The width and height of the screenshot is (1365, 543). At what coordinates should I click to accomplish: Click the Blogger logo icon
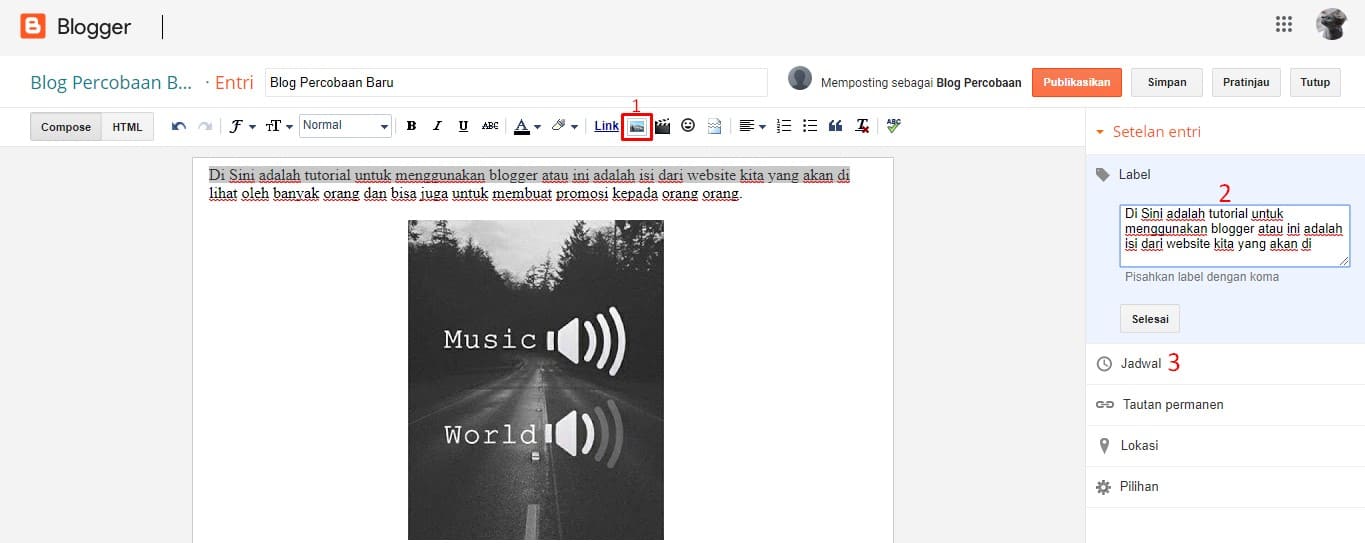coord(33,26)
